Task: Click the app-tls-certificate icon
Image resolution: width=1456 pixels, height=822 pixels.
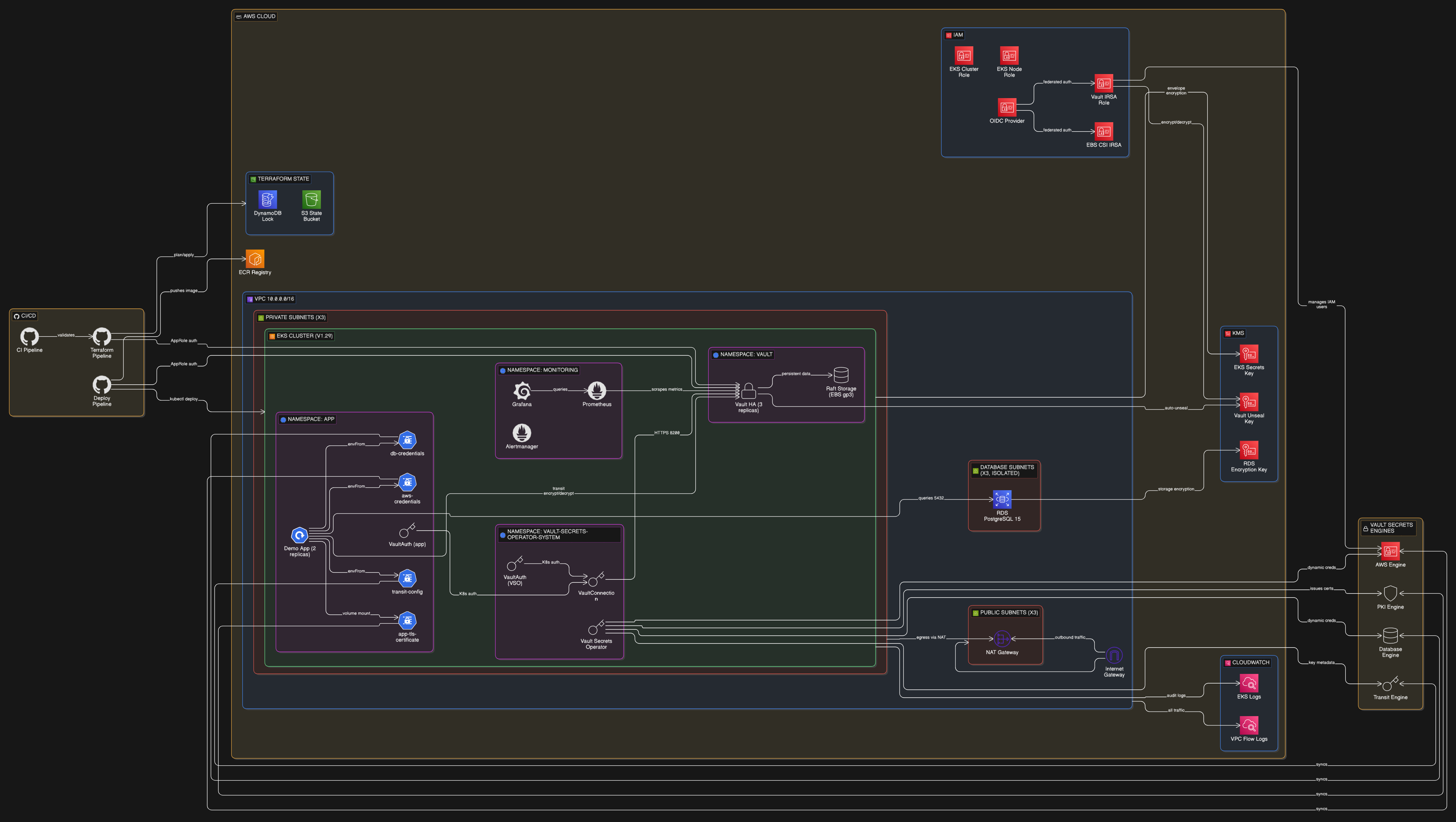Action: (x=407, y=620)
